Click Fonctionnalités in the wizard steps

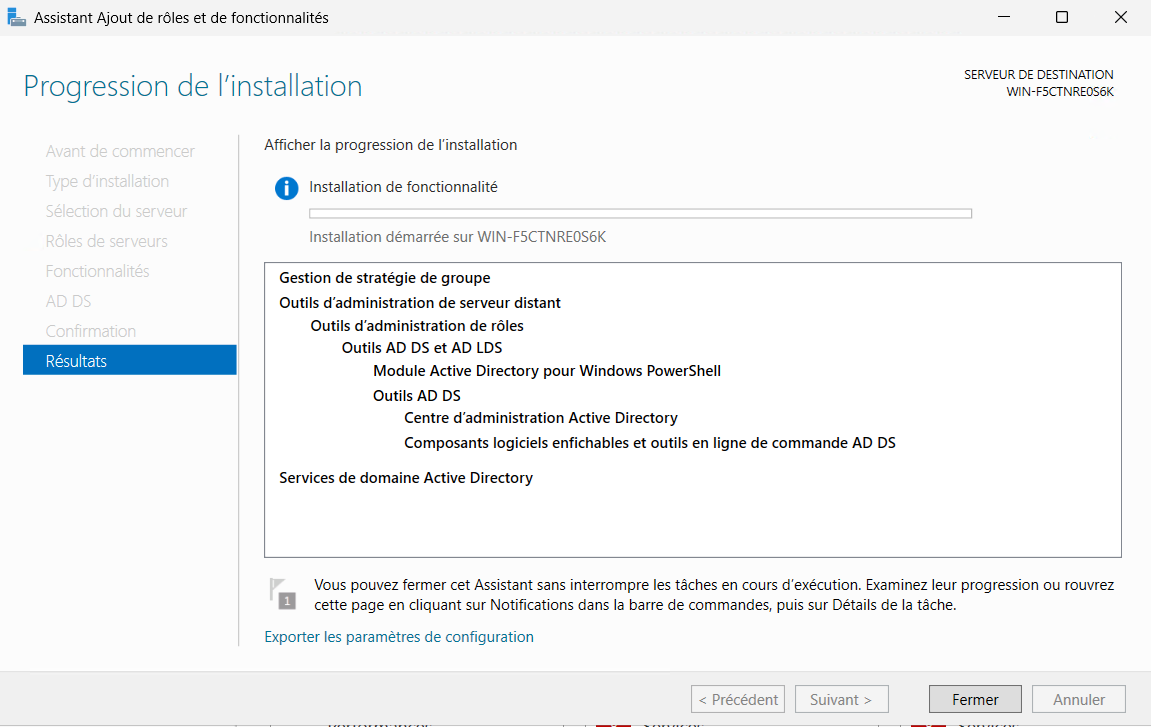coord(97,271)
